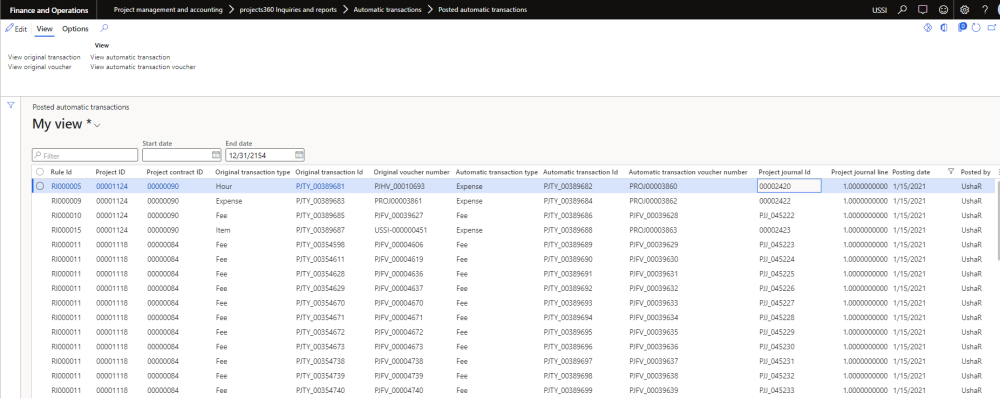1000x400 pixels.
Task: Switch to the Options tab
Action: (x=75, y=29)
